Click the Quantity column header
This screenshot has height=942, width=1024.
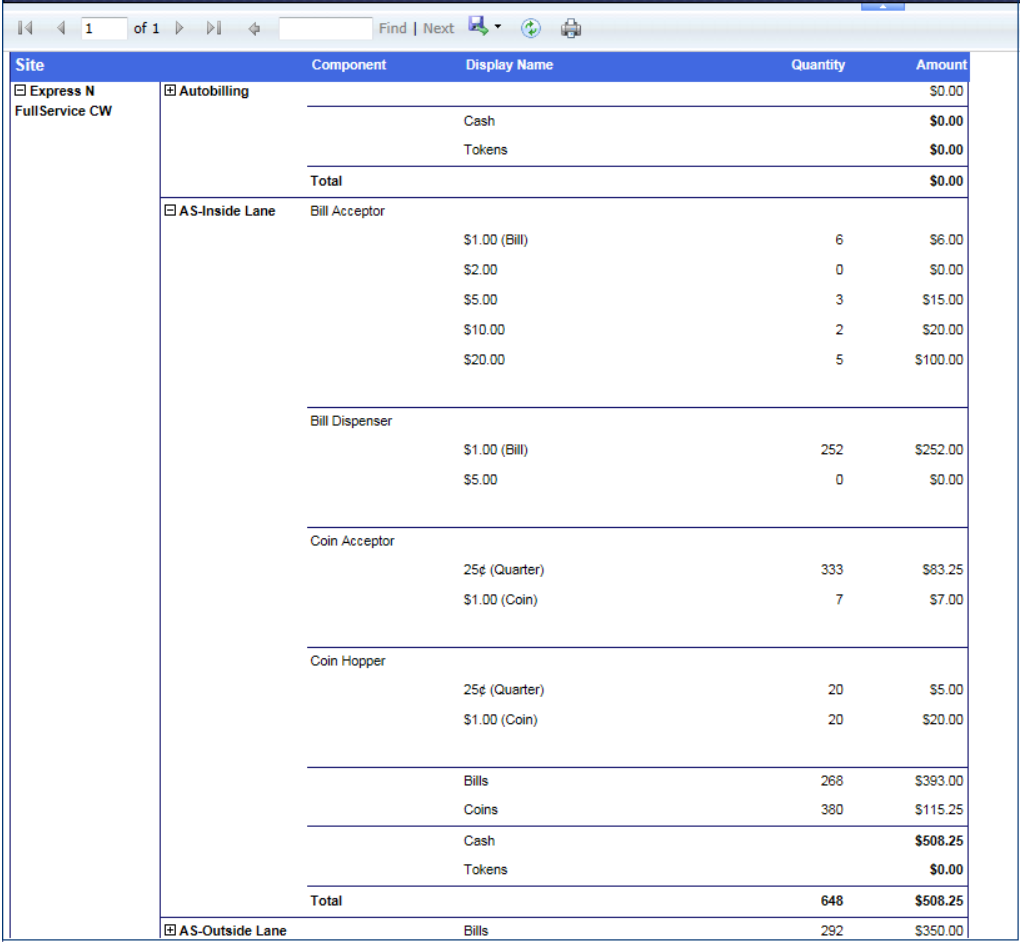[818, 65]
